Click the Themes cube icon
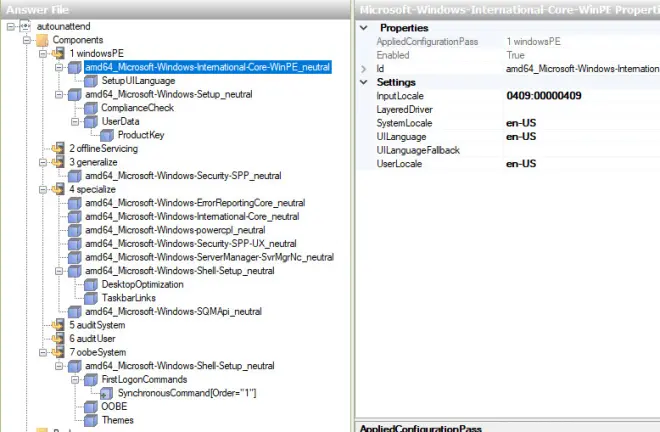Image resolution: width=660 pixels, height=432 pixels. pos(90,420)
